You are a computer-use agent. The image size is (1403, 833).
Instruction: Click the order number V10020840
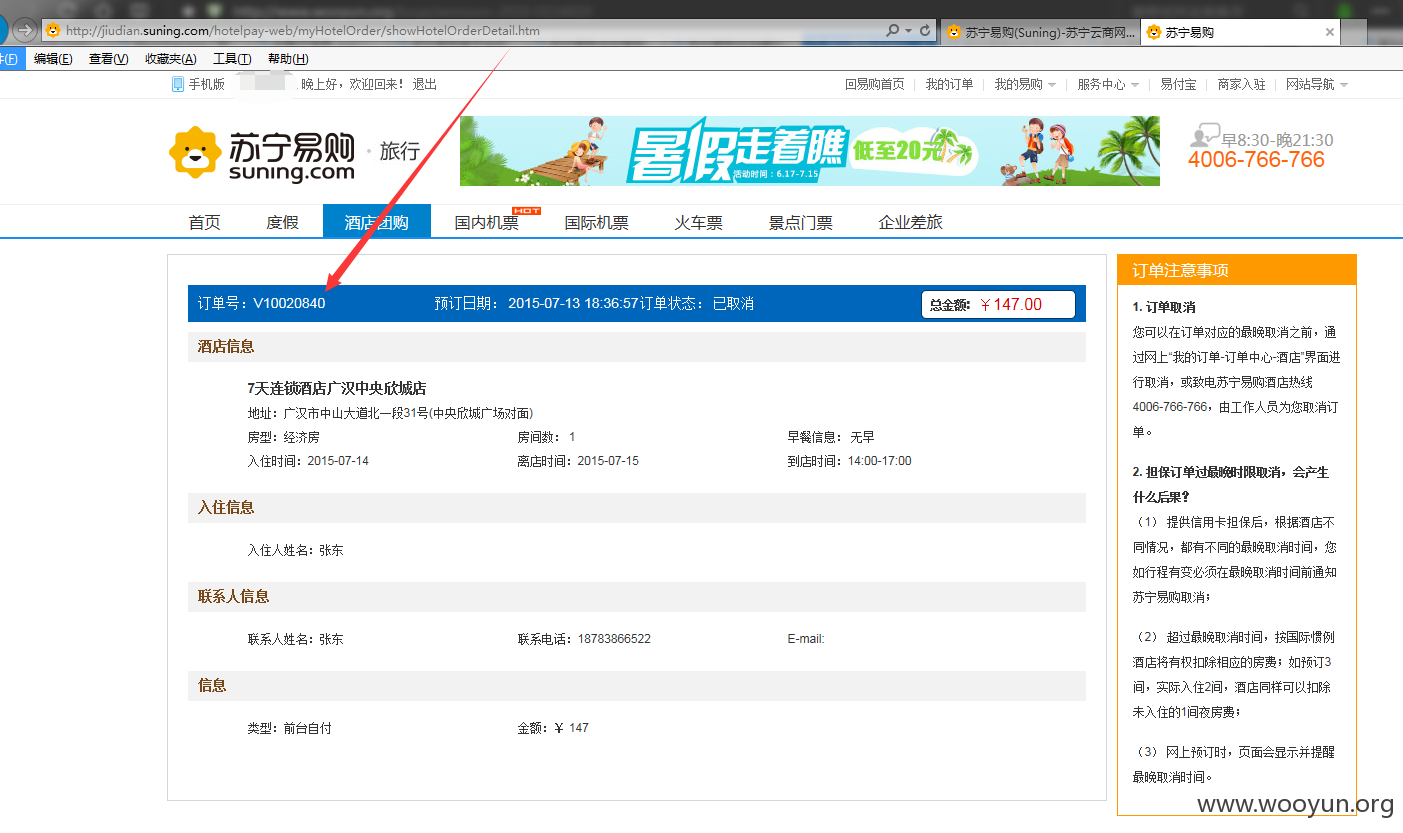tap(289, 303)
